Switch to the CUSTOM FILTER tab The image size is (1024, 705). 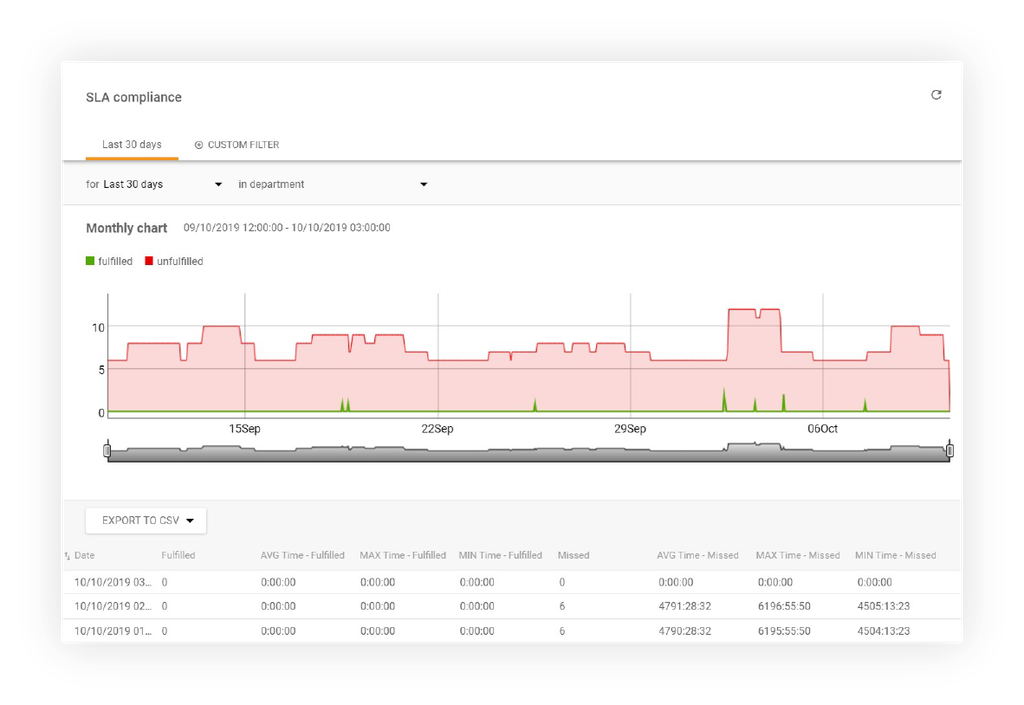pyautogui.click(x=236, y=144)
